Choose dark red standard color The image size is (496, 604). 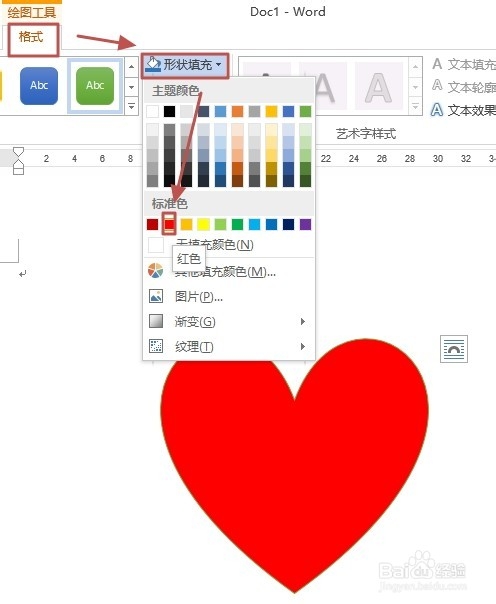click(x=152, y=224)
